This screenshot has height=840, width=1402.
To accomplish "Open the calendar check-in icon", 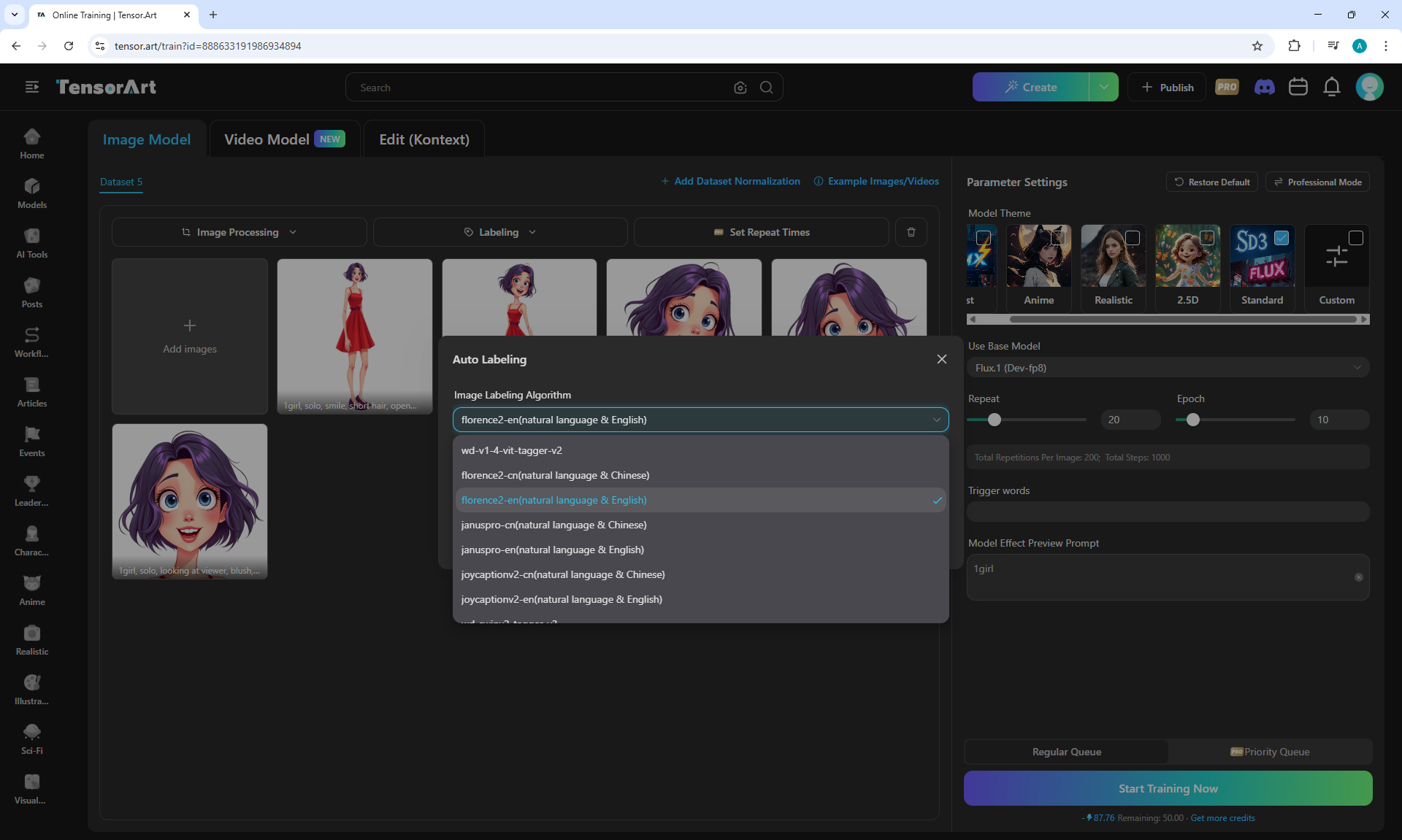I will [x=1298, y=88].
